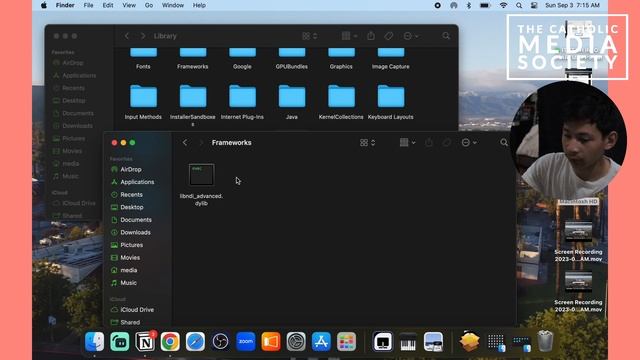Launch Finder from the Dock
640x360 pixels.
pyautogui.click(x=94, y=341)
